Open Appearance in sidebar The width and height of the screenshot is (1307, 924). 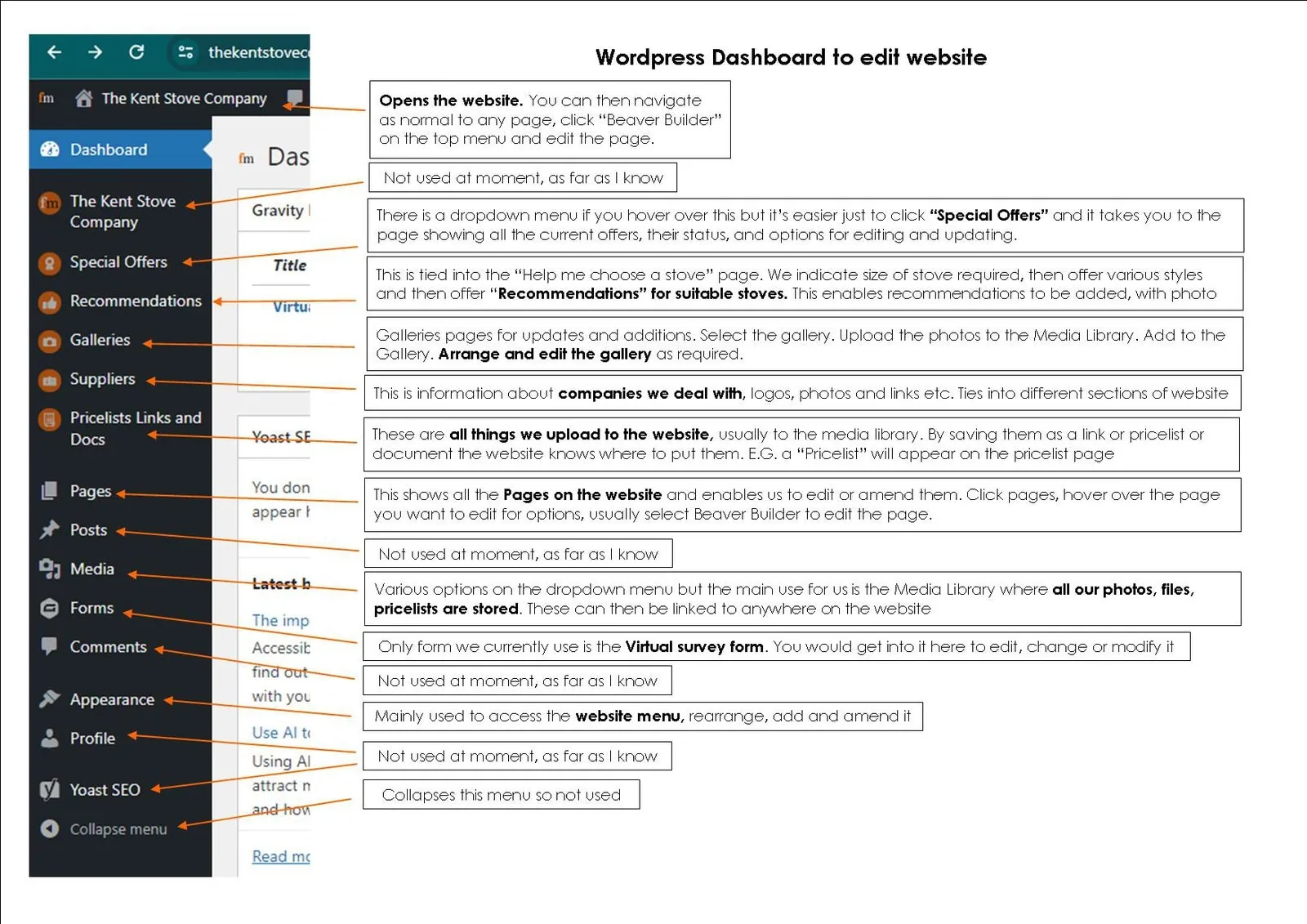tap(112, 700)
